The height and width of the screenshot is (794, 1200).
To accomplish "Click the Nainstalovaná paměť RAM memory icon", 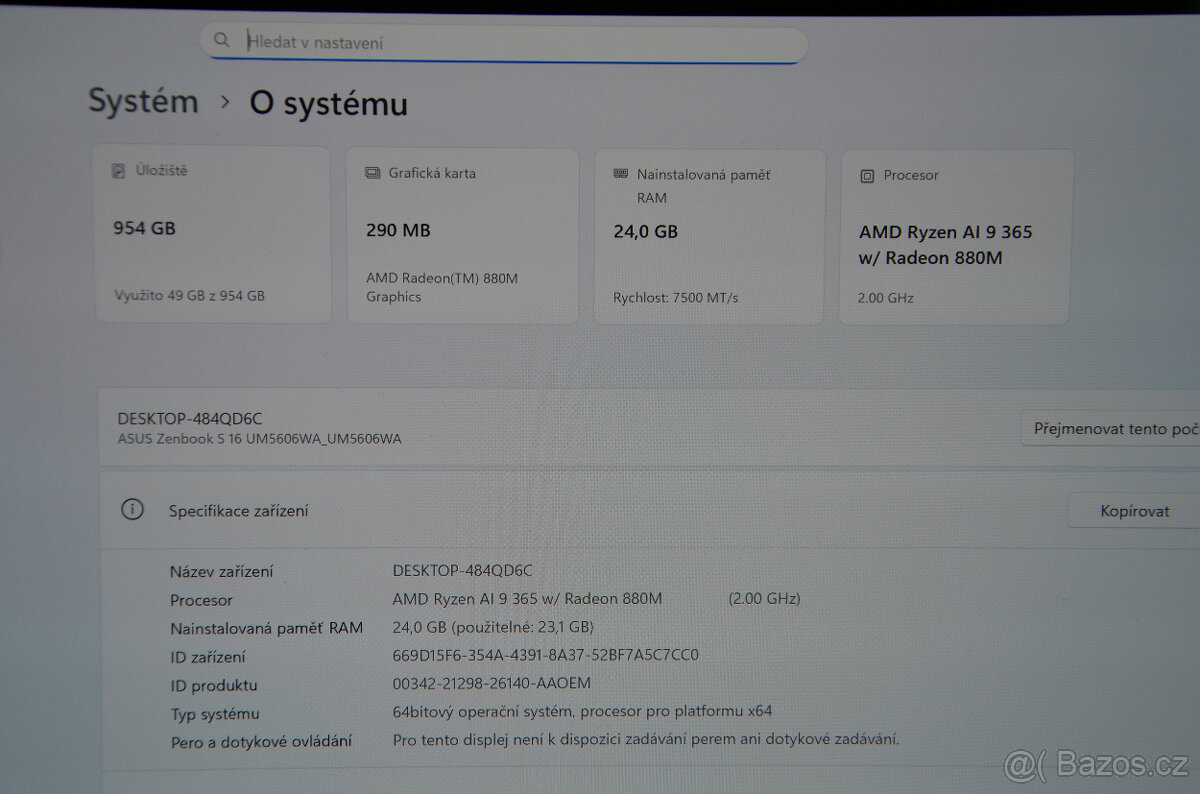I will 622,174.
